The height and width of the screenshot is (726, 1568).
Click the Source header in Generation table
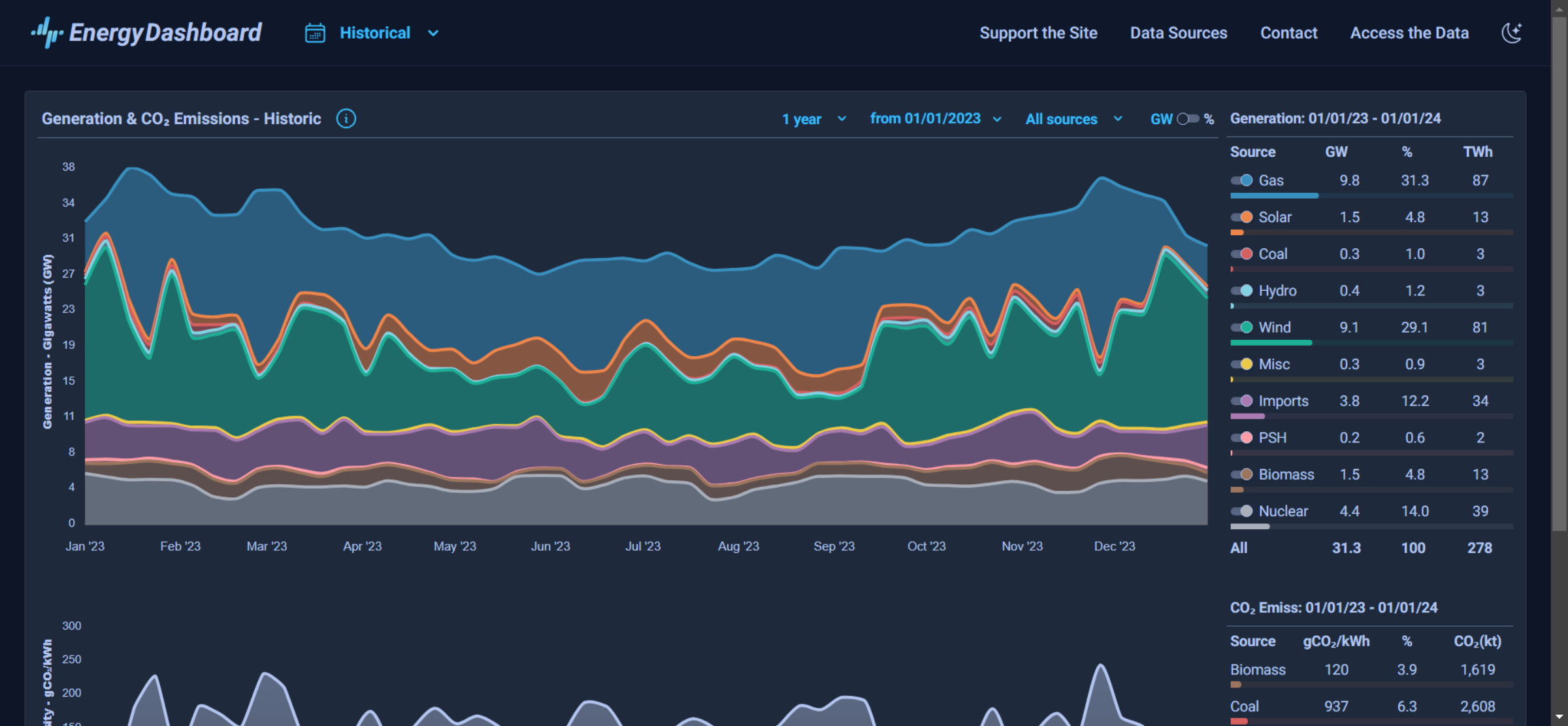[x=1252, y=152]
